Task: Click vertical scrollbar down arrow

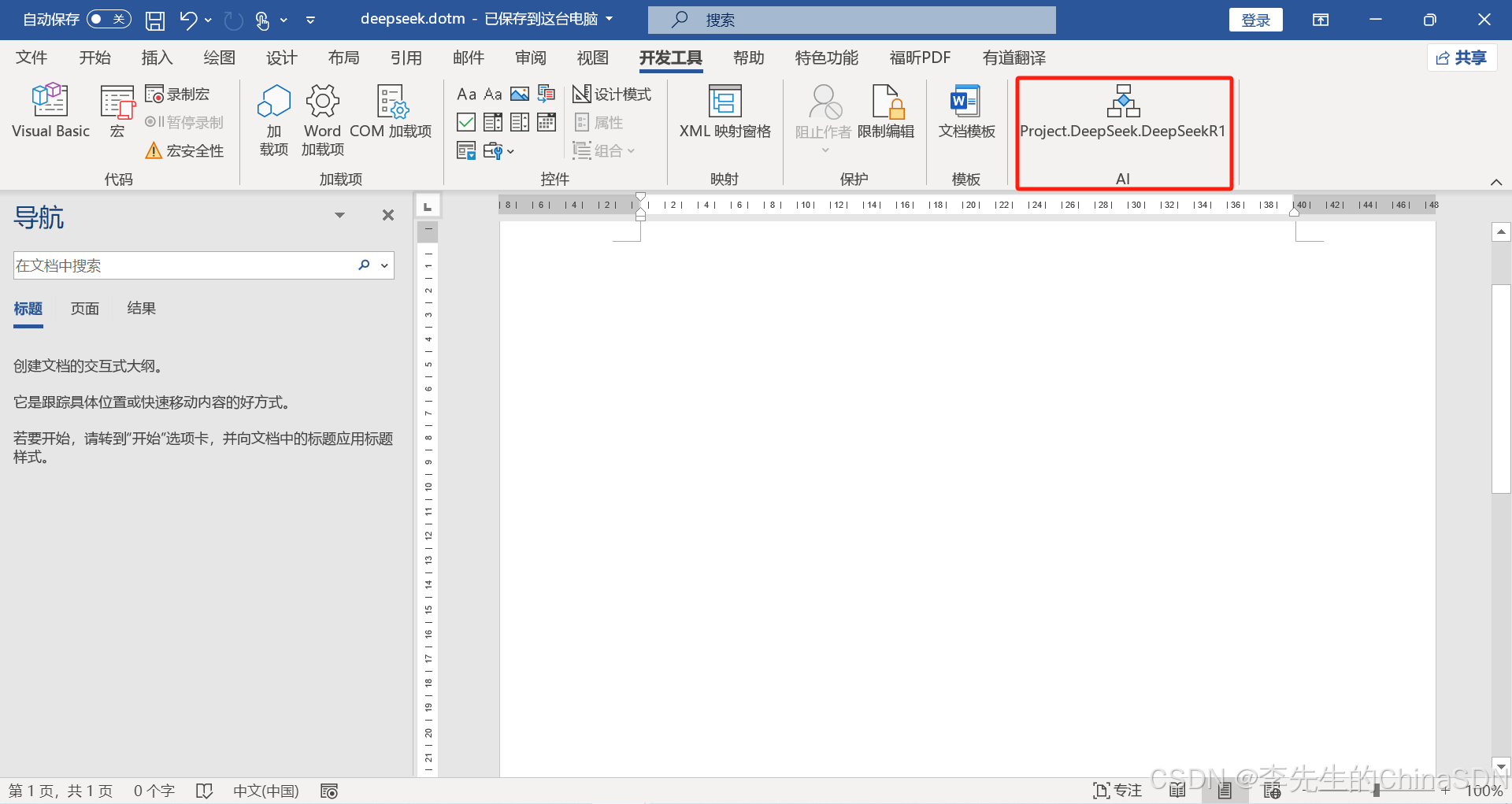Action: tap(1501, 766)
